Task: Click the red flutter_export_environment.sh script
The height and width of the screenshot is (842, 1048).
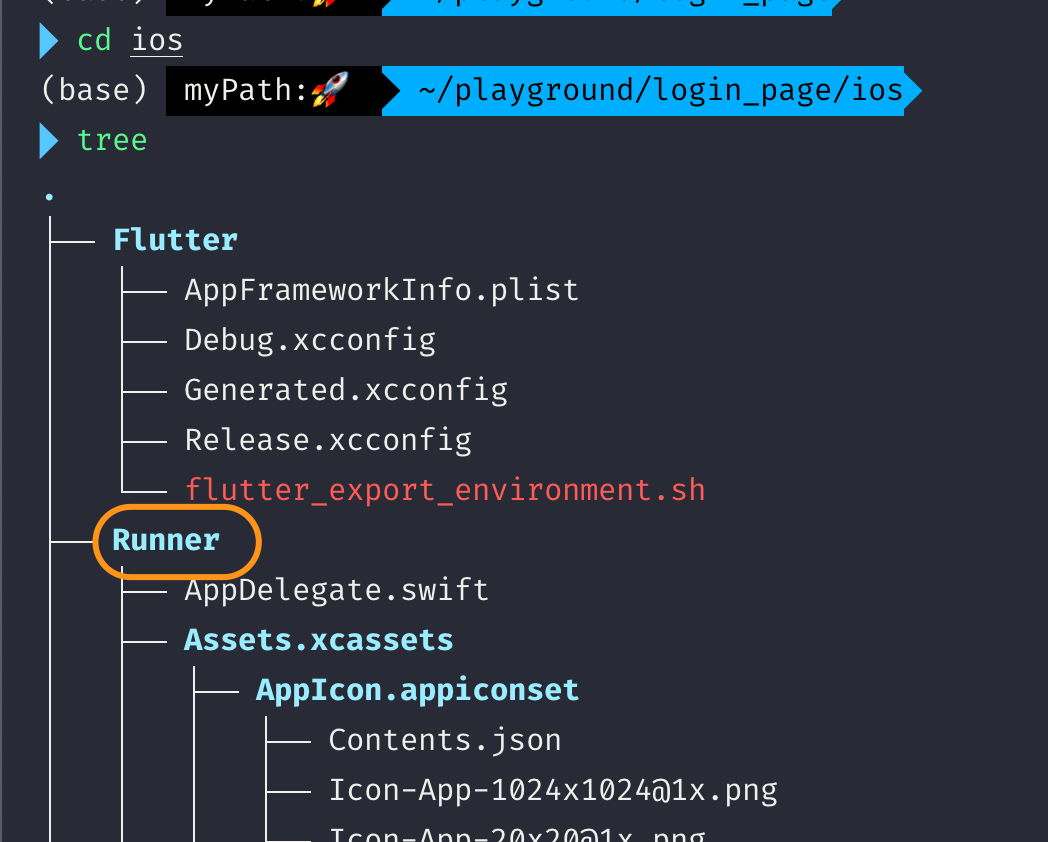Action: coord(445,490)
